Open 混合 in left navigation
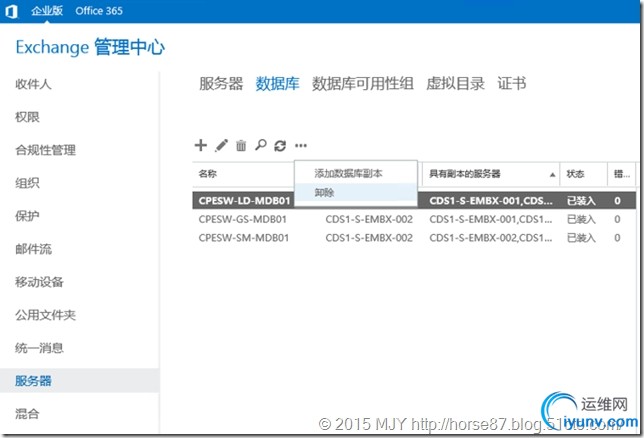644x438 pixels. [27, 413]
